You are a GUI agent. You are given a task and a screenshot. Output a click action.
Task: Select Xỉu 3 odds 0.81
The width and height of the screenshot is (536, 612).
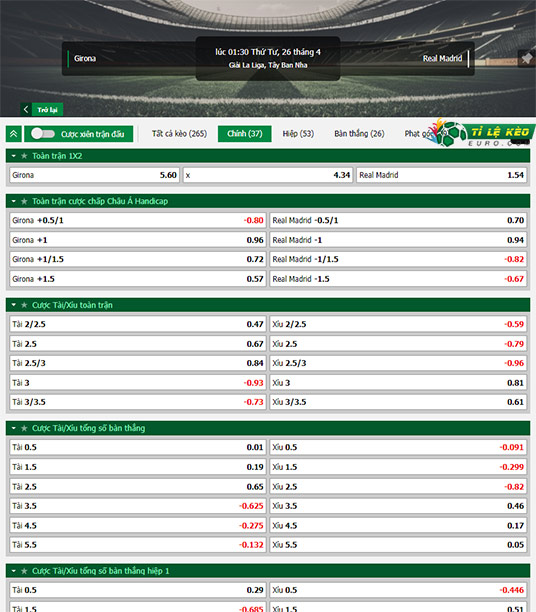pos(398,383)
